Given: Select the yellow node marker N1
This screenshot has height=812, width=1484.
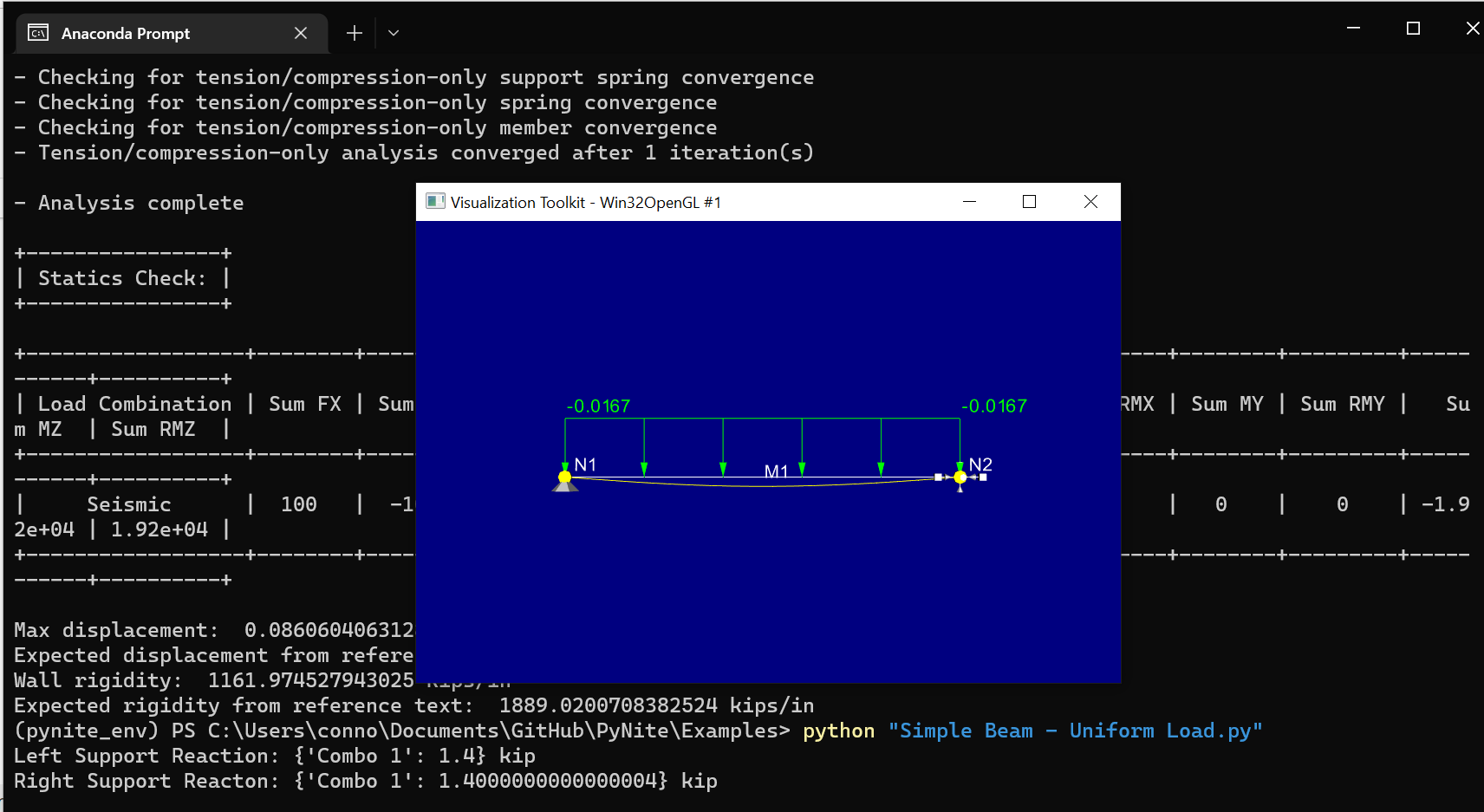Looking at the screenshot, I should pyautogui.click(x=564, y=477).
